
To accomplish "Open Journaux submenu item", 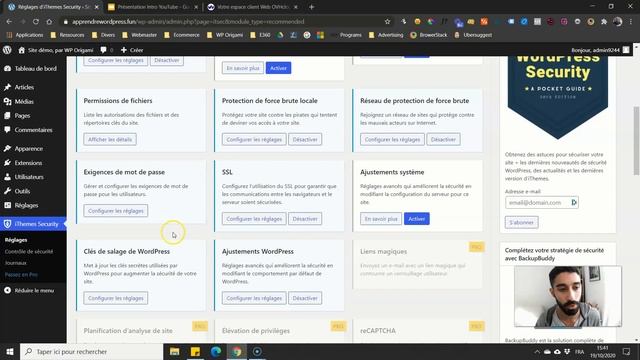I will 16,263.
